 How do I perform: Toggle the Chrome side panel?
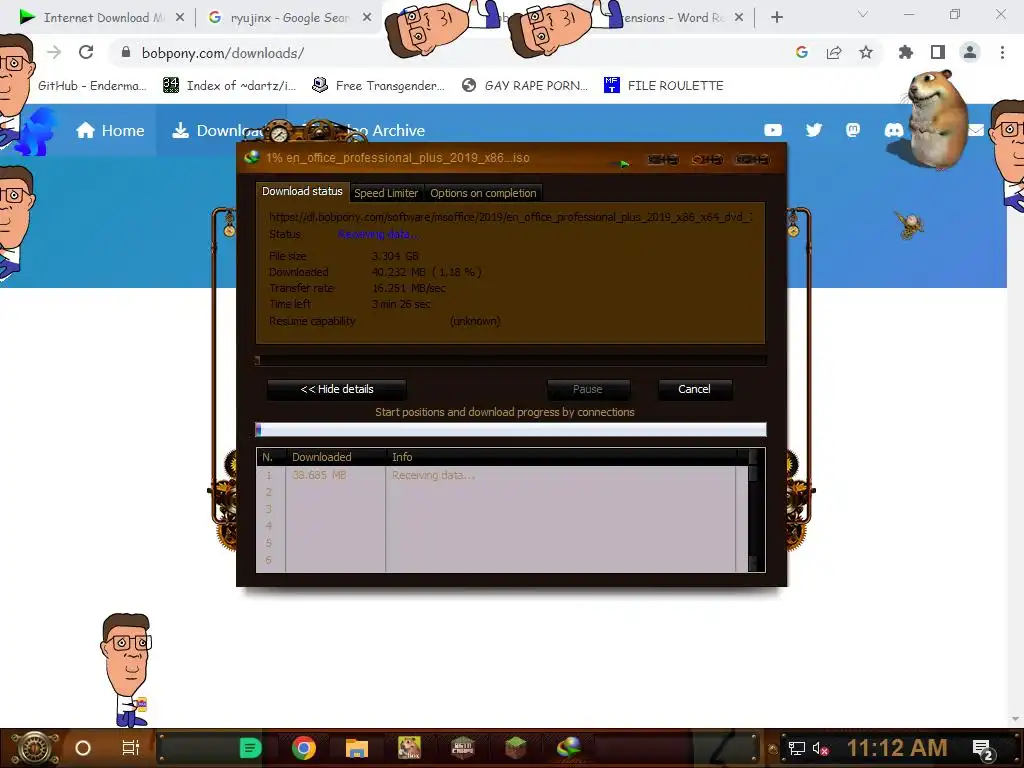point(938,53)
